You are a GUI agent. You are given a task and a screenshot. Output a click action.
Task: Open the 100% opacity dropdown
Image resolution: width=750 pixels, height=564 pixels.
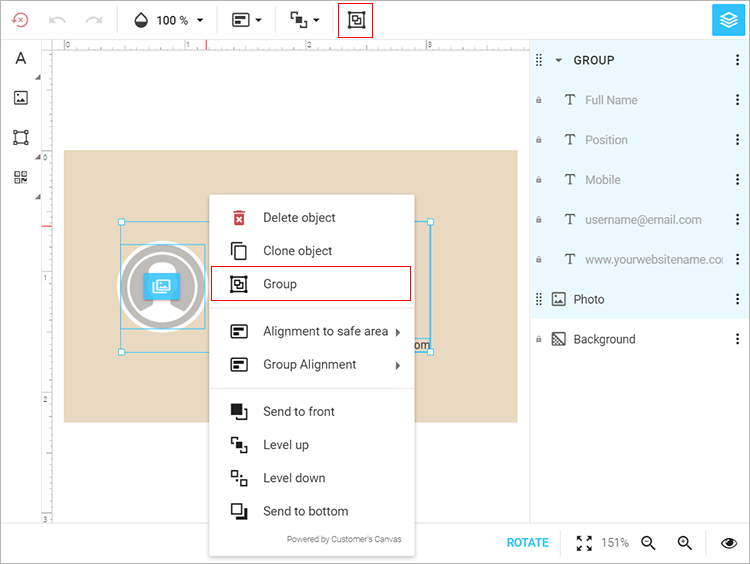[x=170, y=20]
